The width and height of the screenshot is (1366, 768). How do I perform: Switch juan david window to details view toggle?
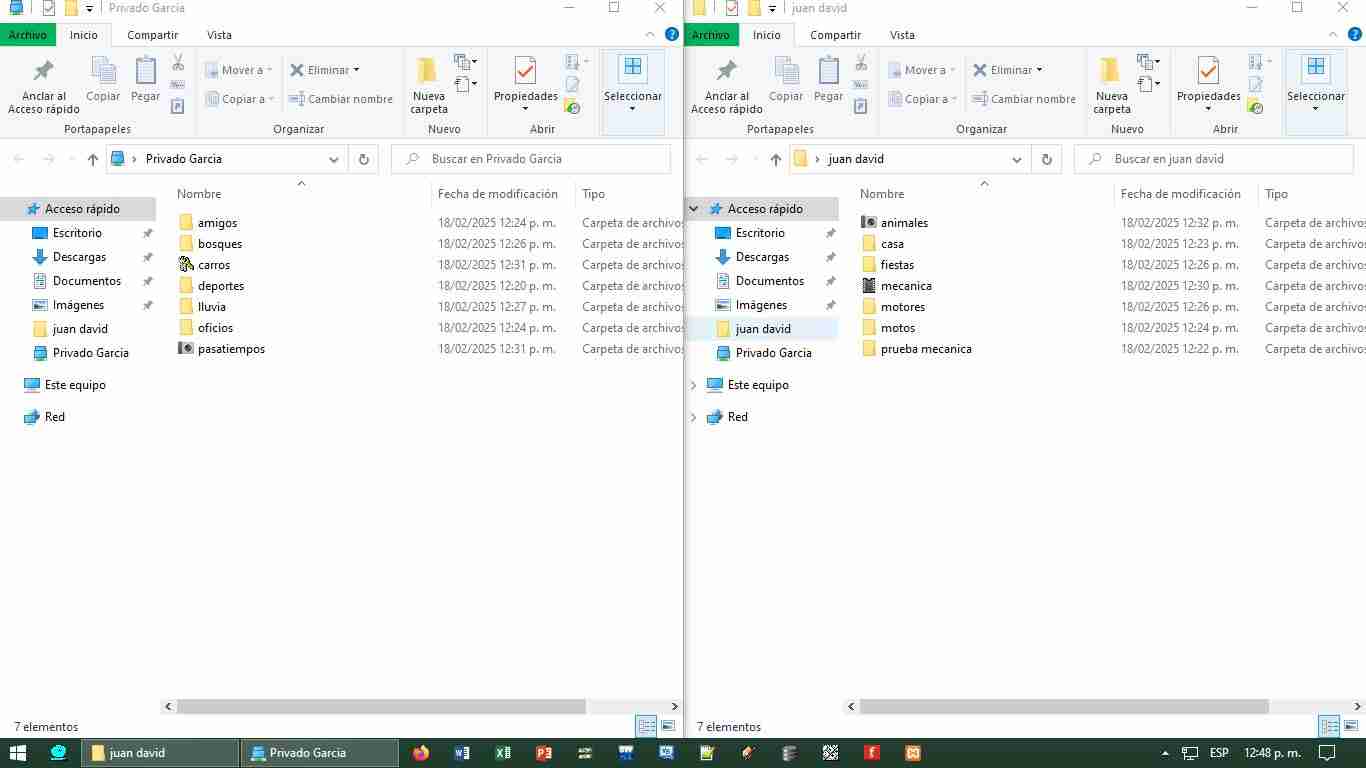click(1329, 727)
